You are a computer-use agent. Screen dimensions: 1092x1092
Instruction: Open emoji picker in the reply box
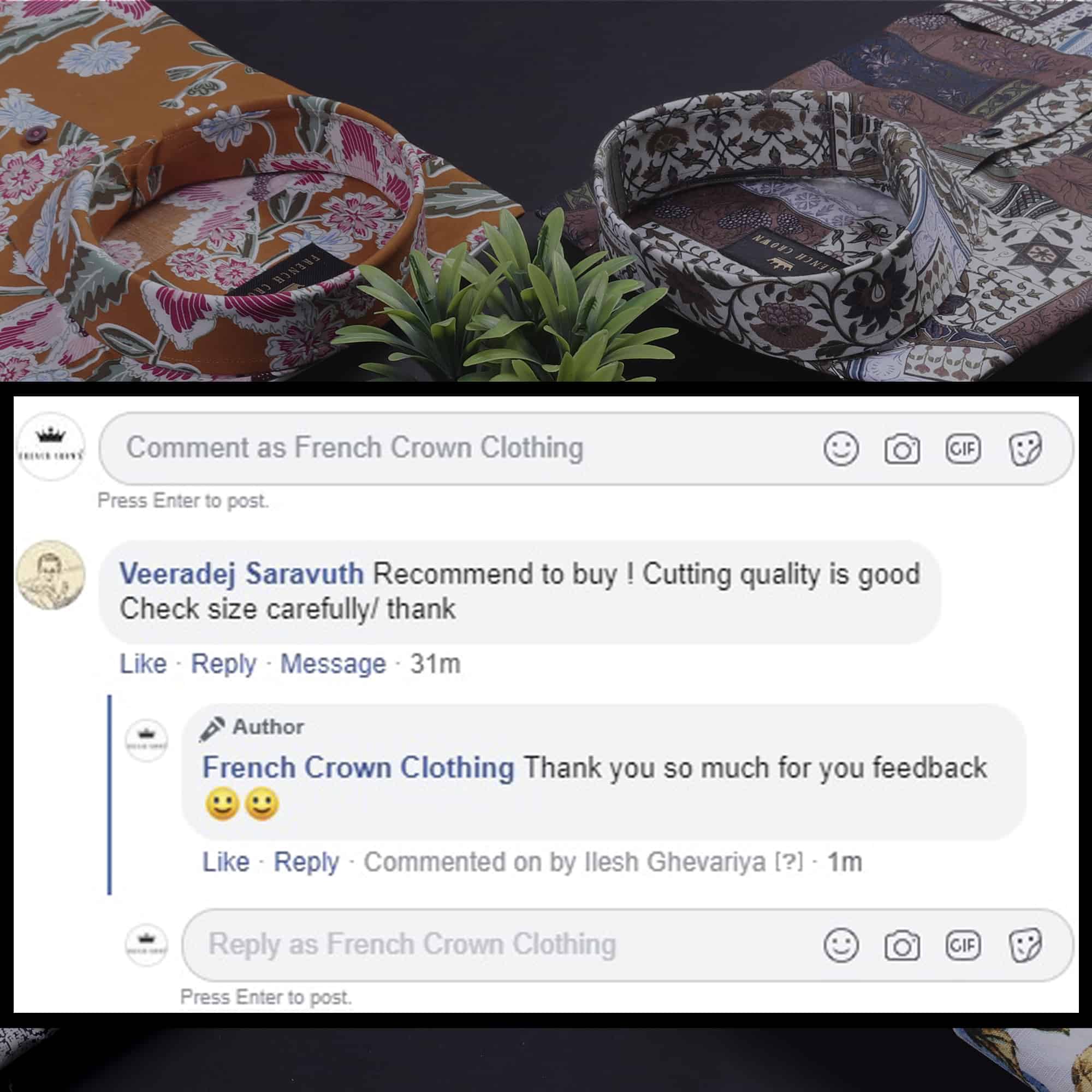coord(841,946)
